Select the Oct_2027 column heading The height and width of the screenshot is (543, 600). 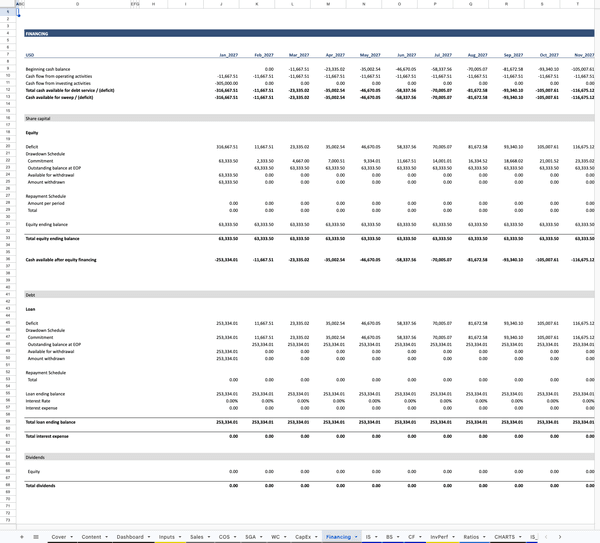[549, 55]
